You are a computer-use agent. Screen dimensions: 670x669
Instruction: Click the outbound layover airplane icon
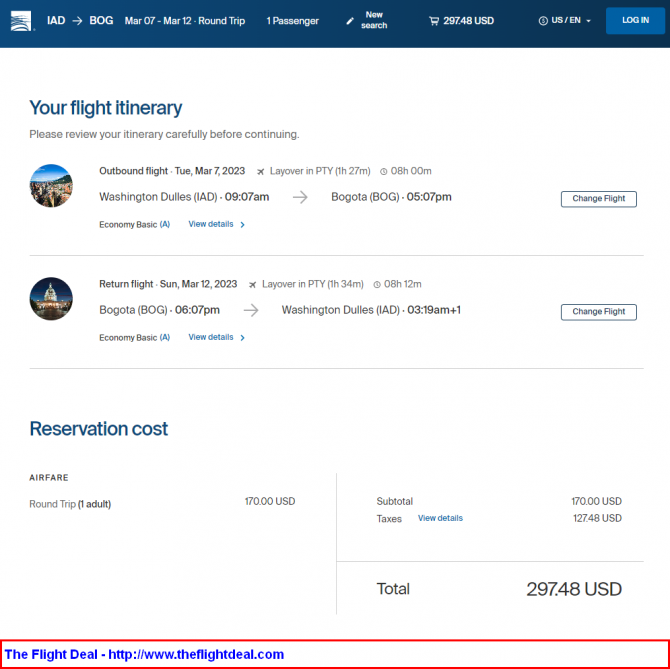pyautogui.click(x=260, y=172)
